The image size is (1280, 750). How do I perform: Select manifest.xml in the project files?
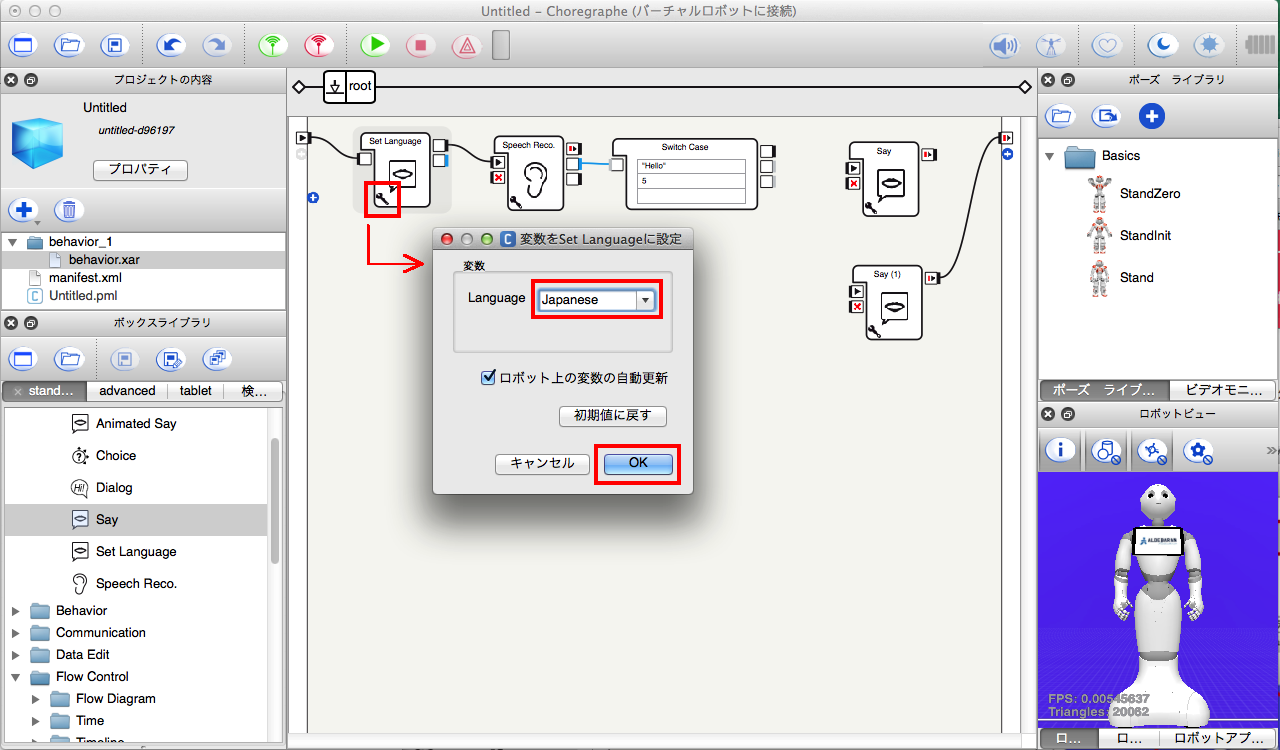(85, 277)
